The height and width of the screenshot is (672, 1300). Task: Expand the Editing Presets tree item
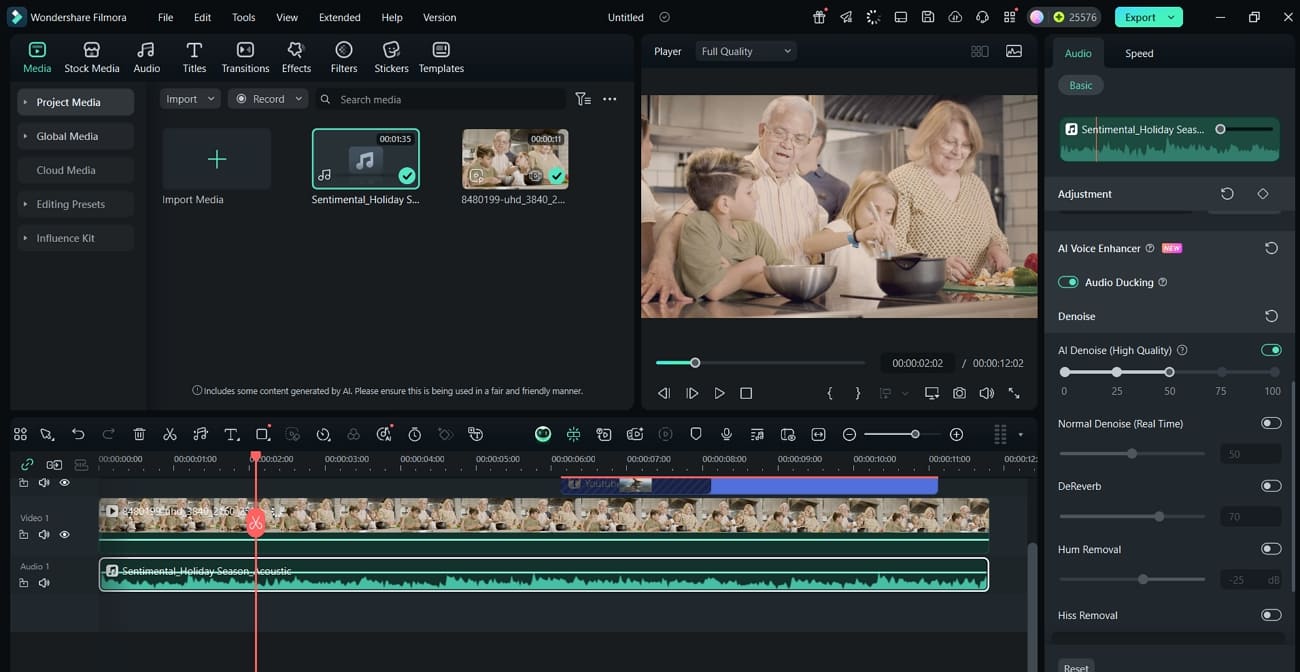pos(26,204)
